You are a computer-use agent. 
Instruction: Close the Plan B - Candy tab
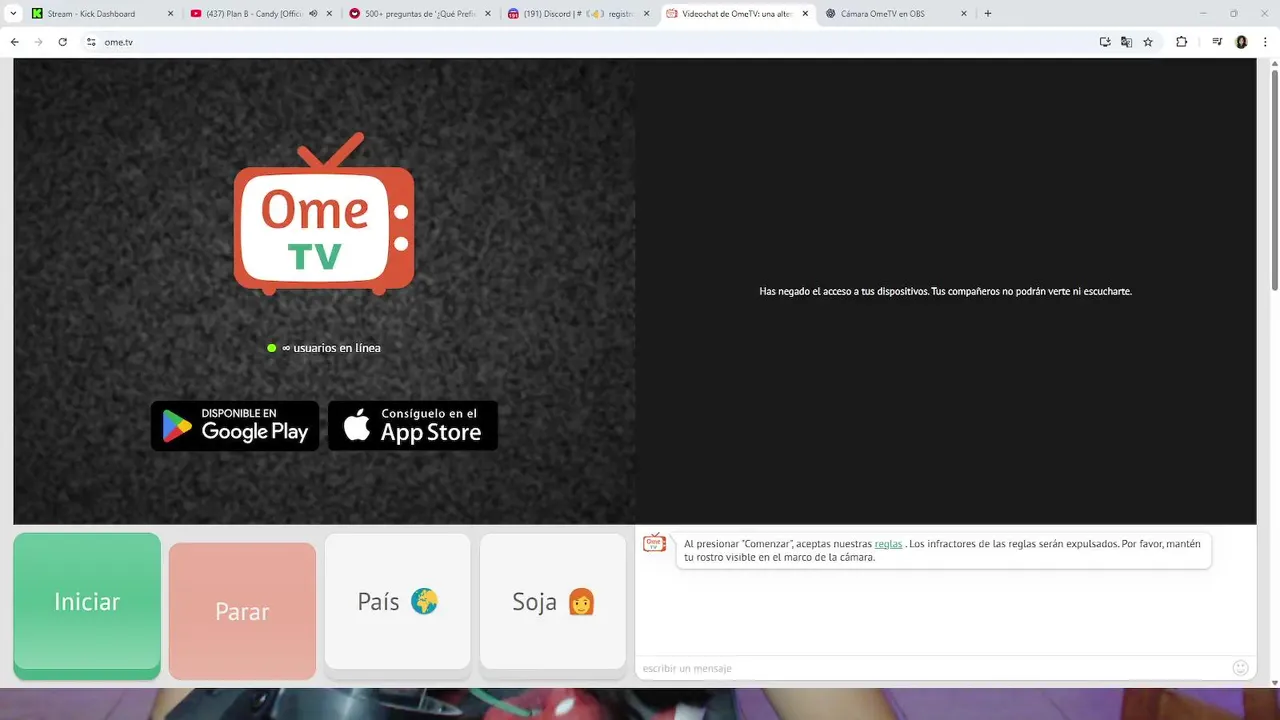(x=329, y=14)
